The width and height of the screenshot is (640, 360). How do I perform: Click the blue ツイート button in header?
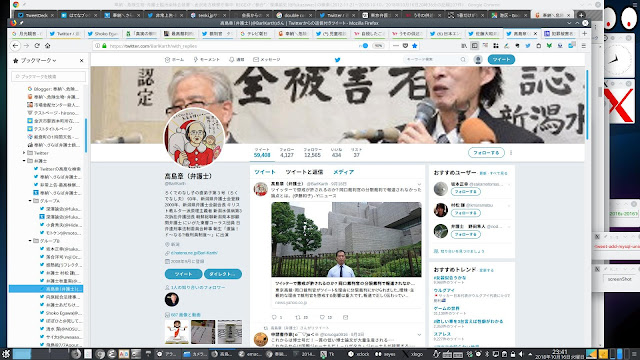point(501,60)
